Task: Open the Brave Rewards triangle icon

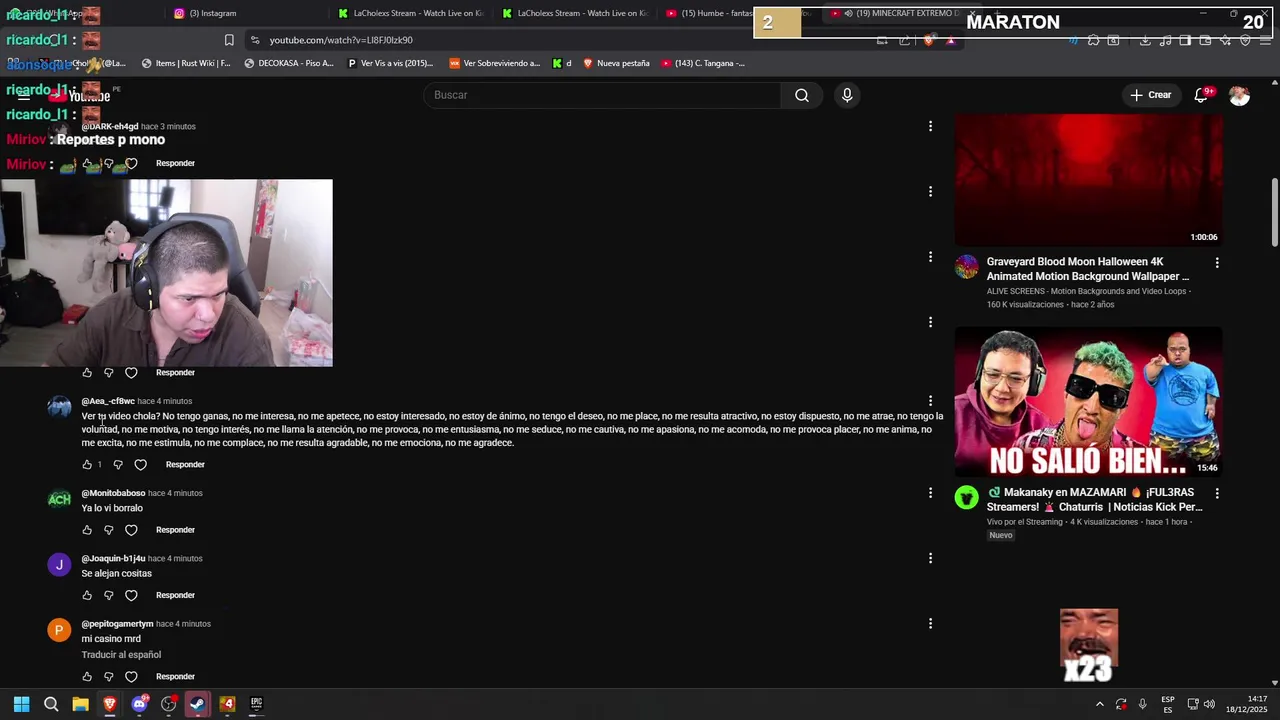Action: 950,40
